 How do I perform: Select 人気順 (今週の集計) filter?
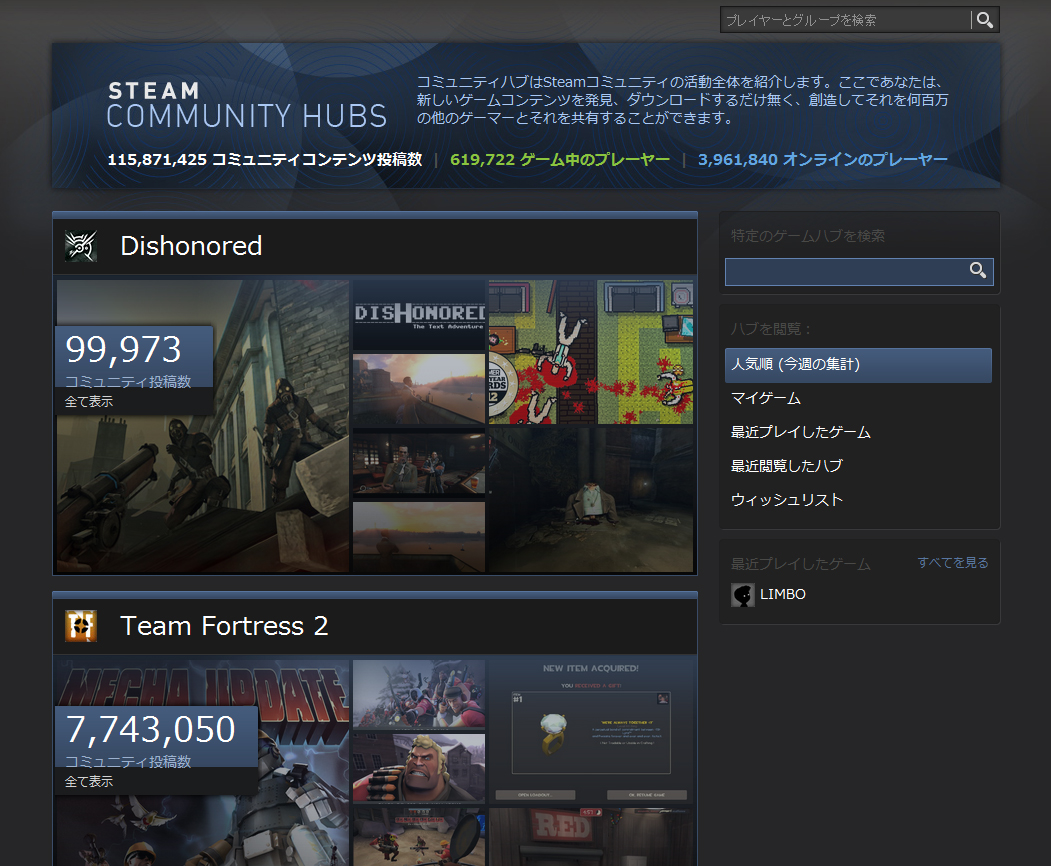point(858,365)
